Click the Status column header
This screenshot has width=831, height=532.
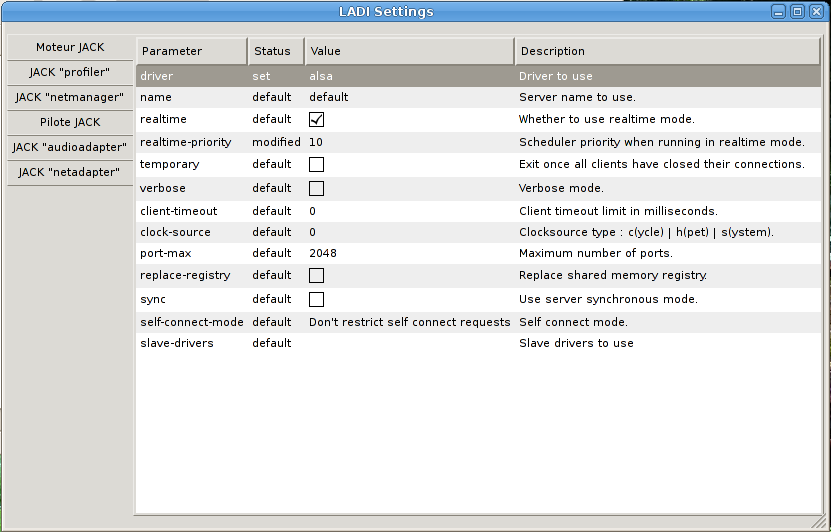[275, 51]
